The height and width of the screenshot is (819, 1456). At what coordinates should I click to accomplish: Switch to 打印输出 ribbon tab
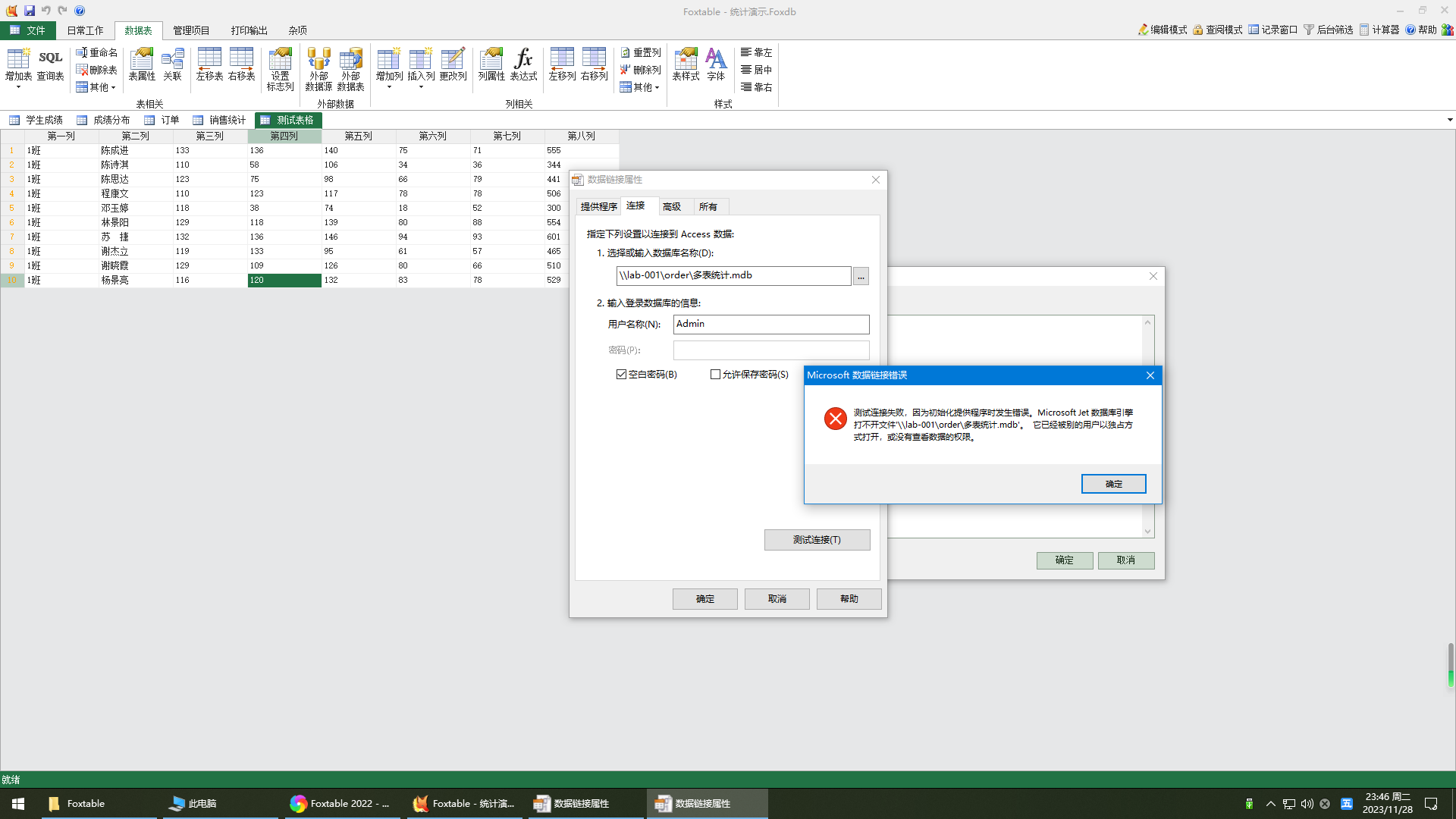(249, 30)
